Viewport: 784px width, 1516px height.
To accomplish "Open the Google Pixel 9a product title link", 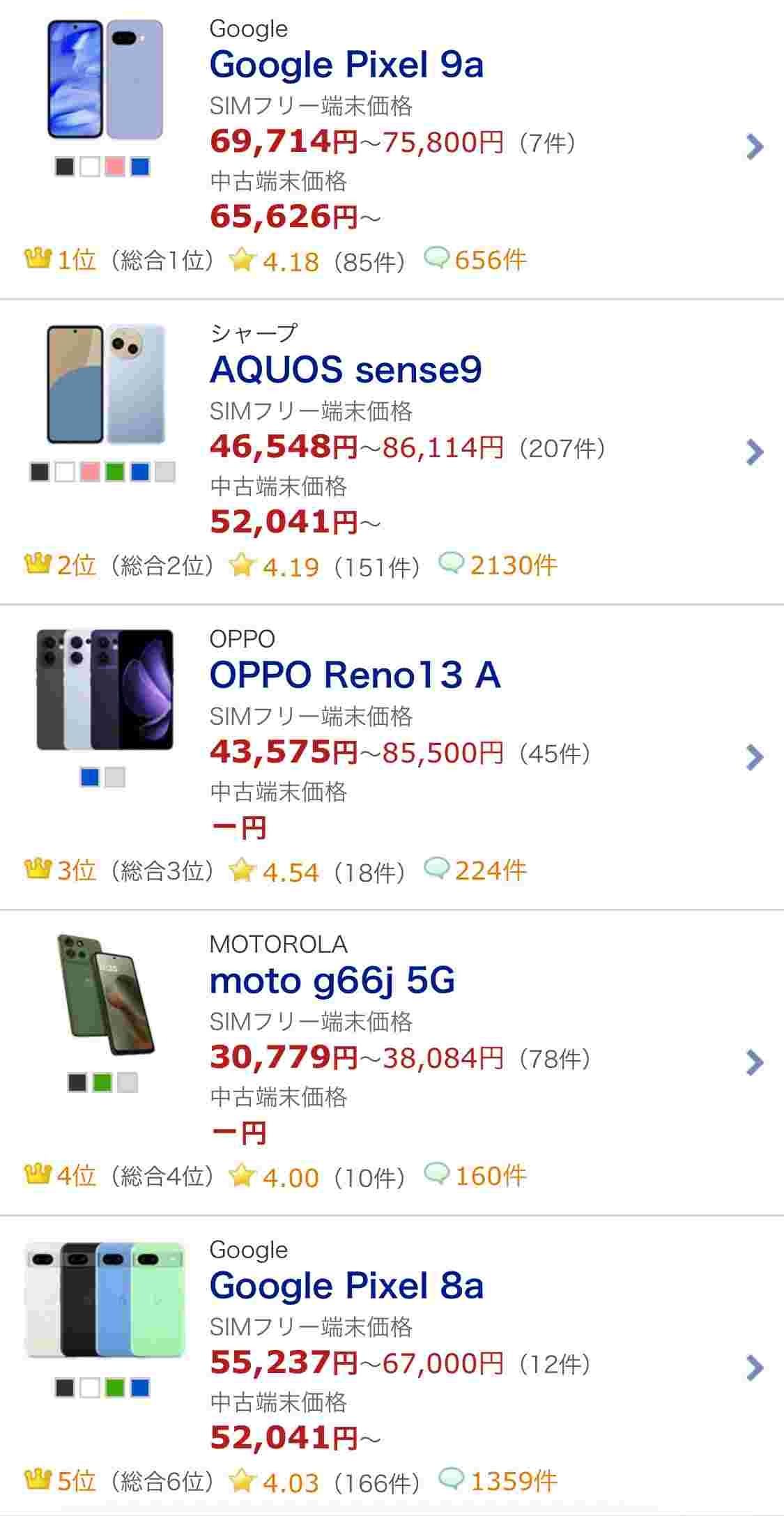I will click(346, 66).
